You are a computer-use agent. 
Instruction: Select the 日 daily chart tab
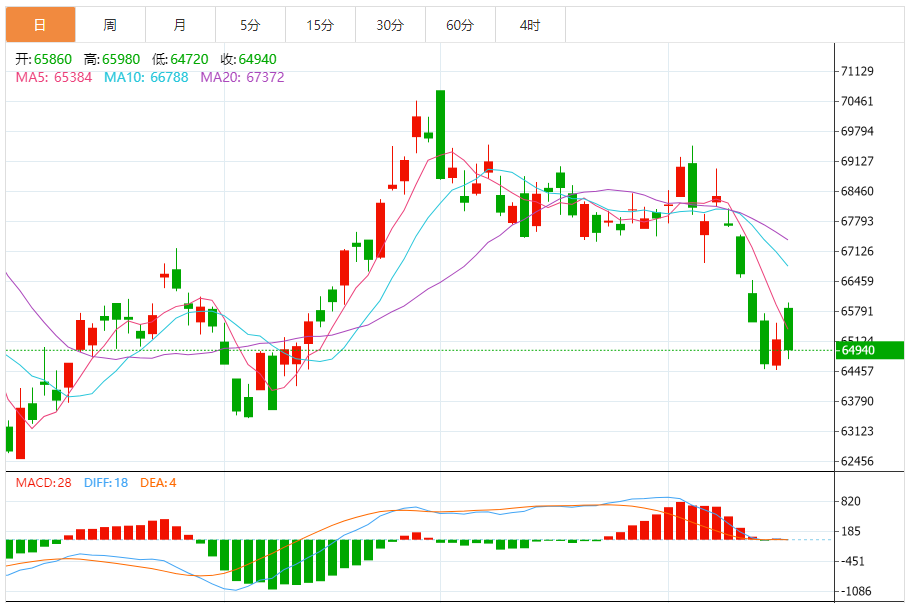[40, 25]
